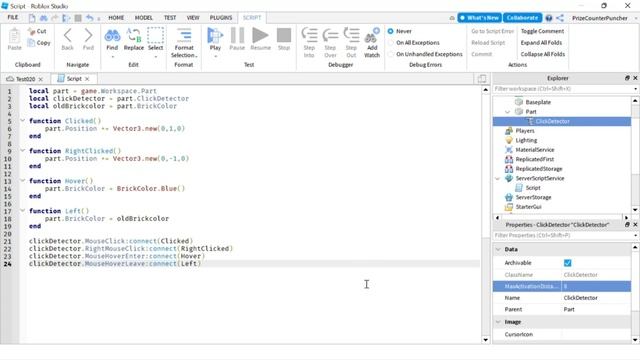This screenshot has height=360, width=640.
Task: Click the binoculars icon in quick access bar
Action: (43, 18)
